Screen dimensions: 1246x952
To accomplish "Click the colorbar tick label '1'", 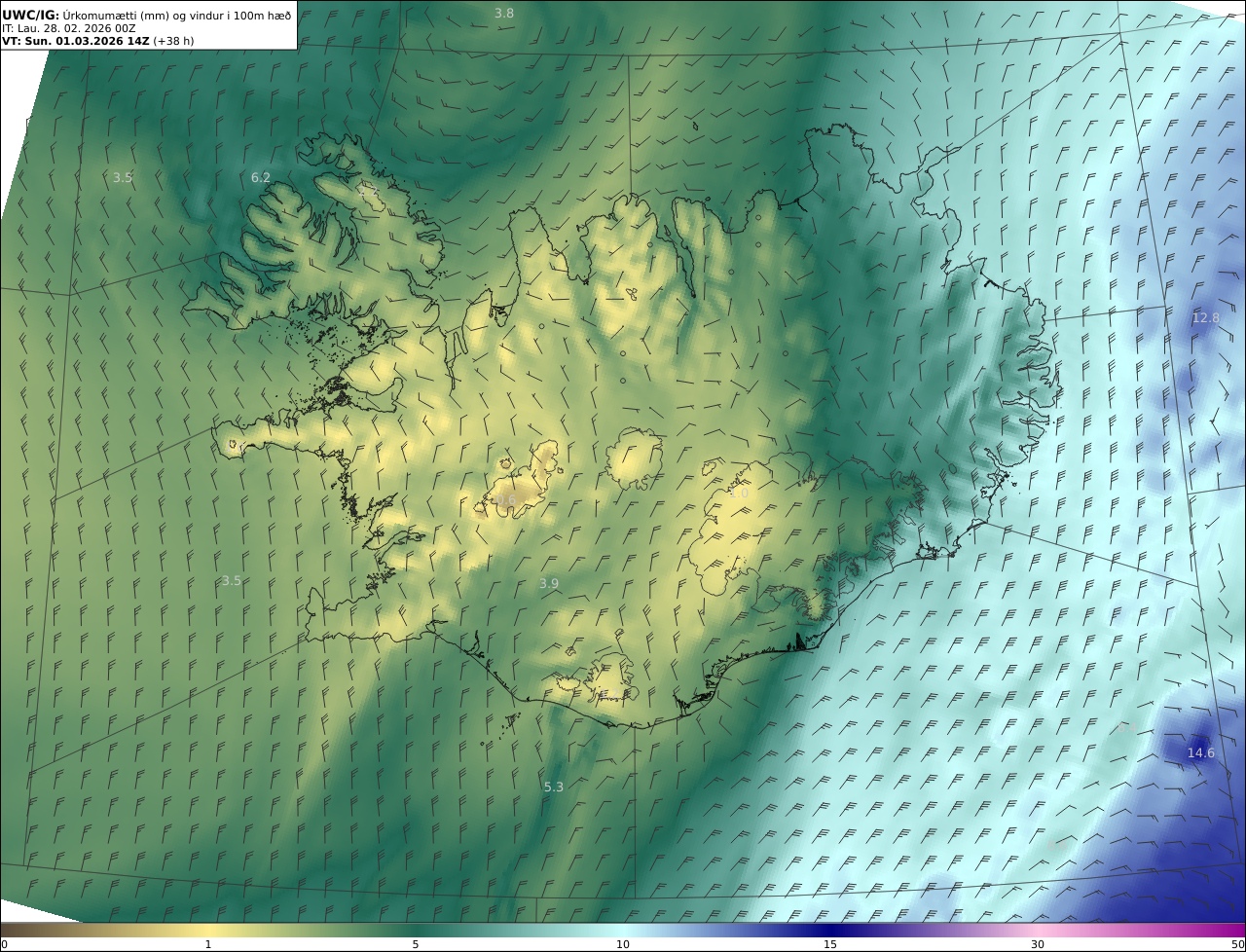I will point(208,944).
